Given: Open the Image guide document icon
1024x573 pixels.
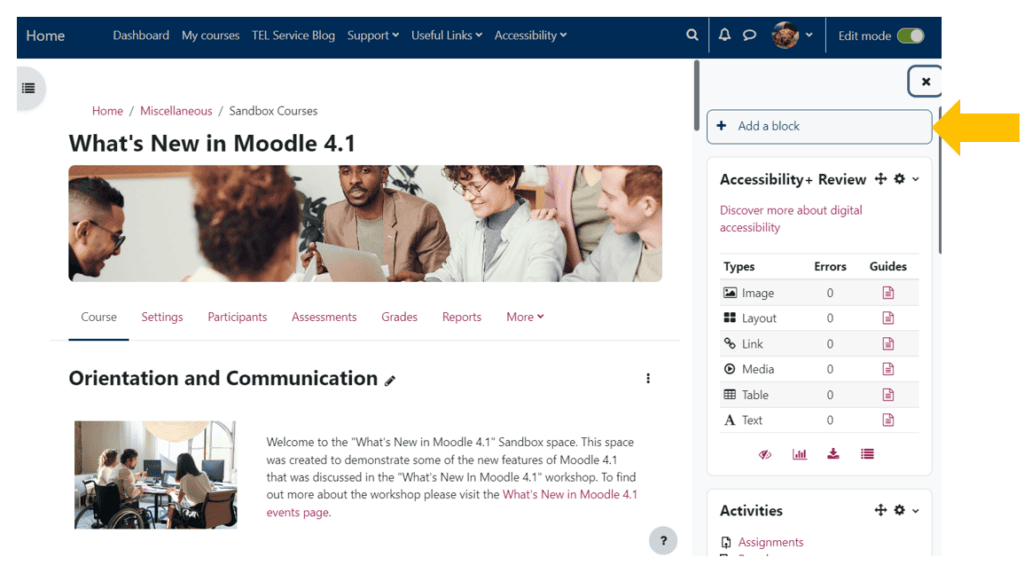Looking at the screenshot, I should 887,293.
